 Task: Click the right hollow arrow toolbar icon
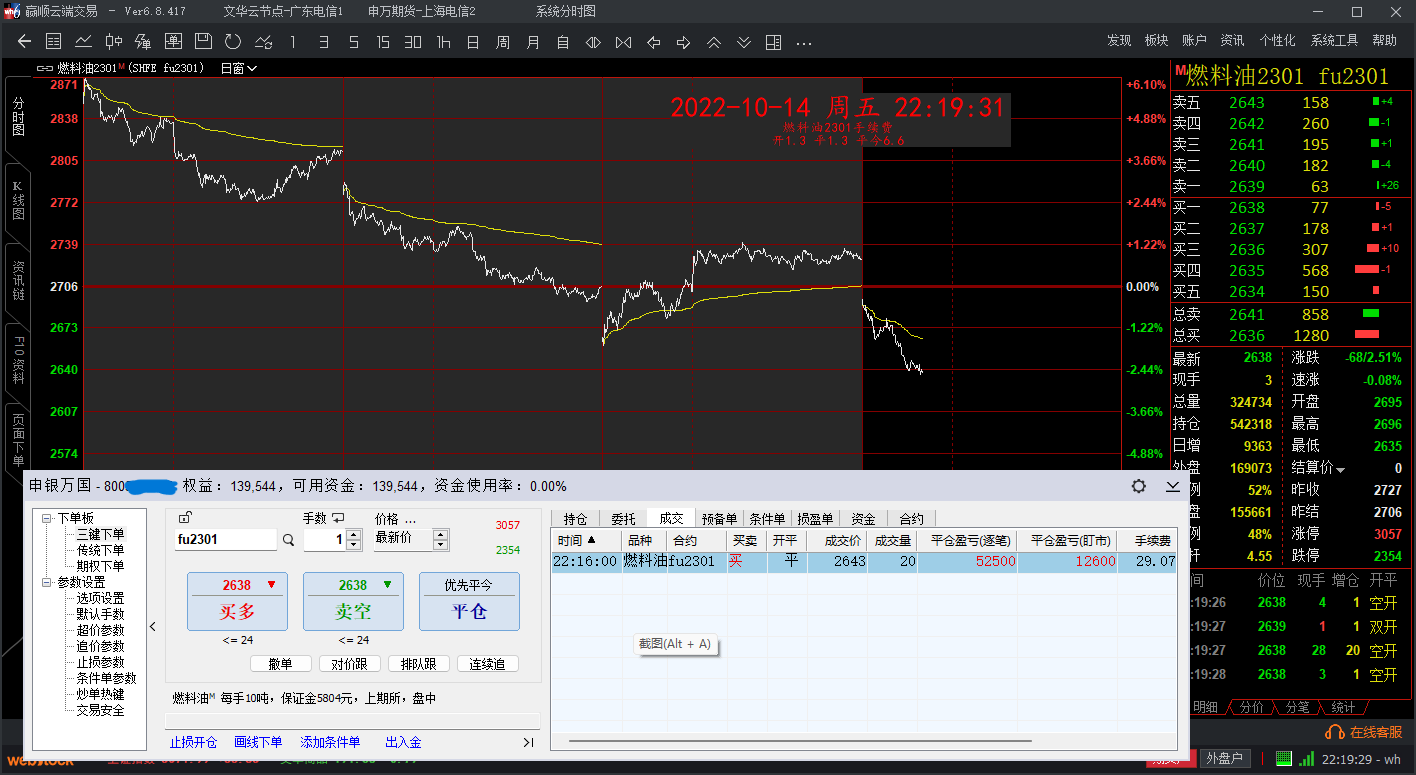683,42
